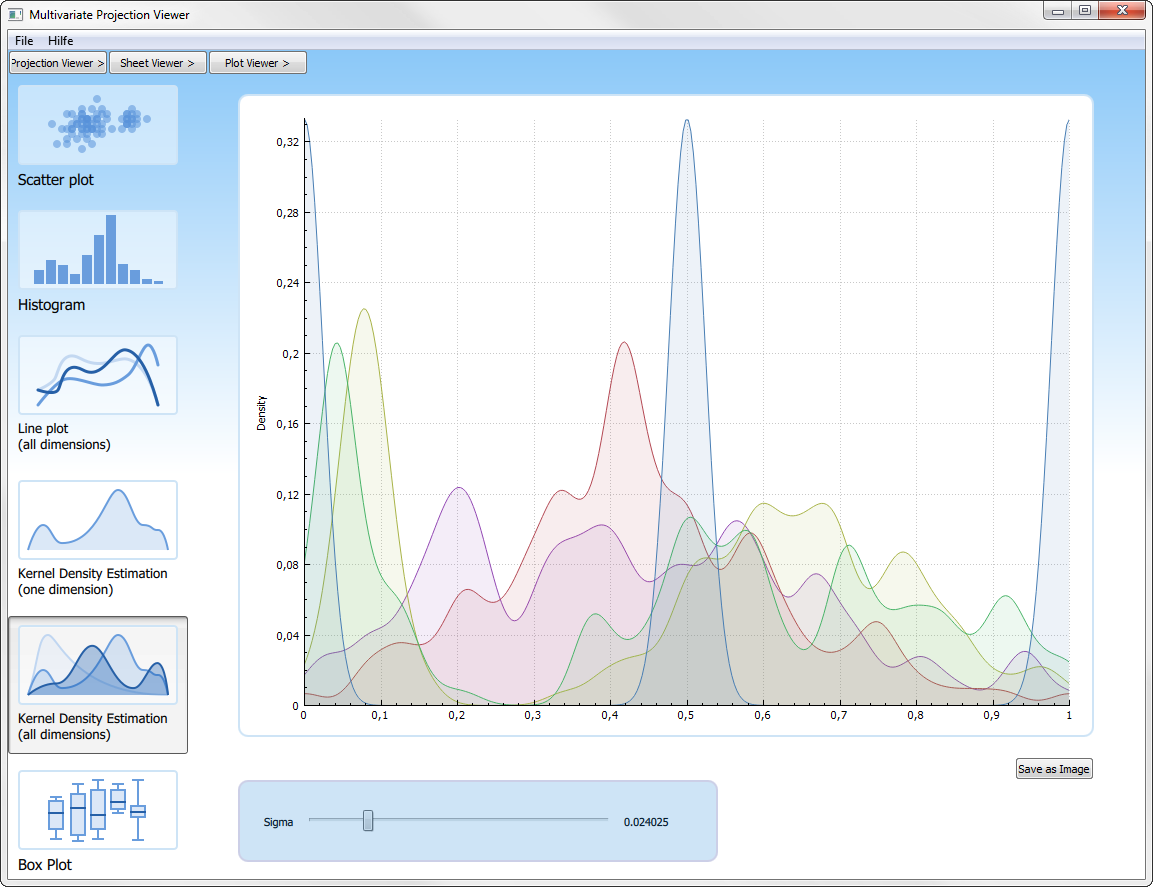The image size is (1153, 887).
Task: Expand the Projection Viewer navigation button
Action: click(x=58, y=63)
